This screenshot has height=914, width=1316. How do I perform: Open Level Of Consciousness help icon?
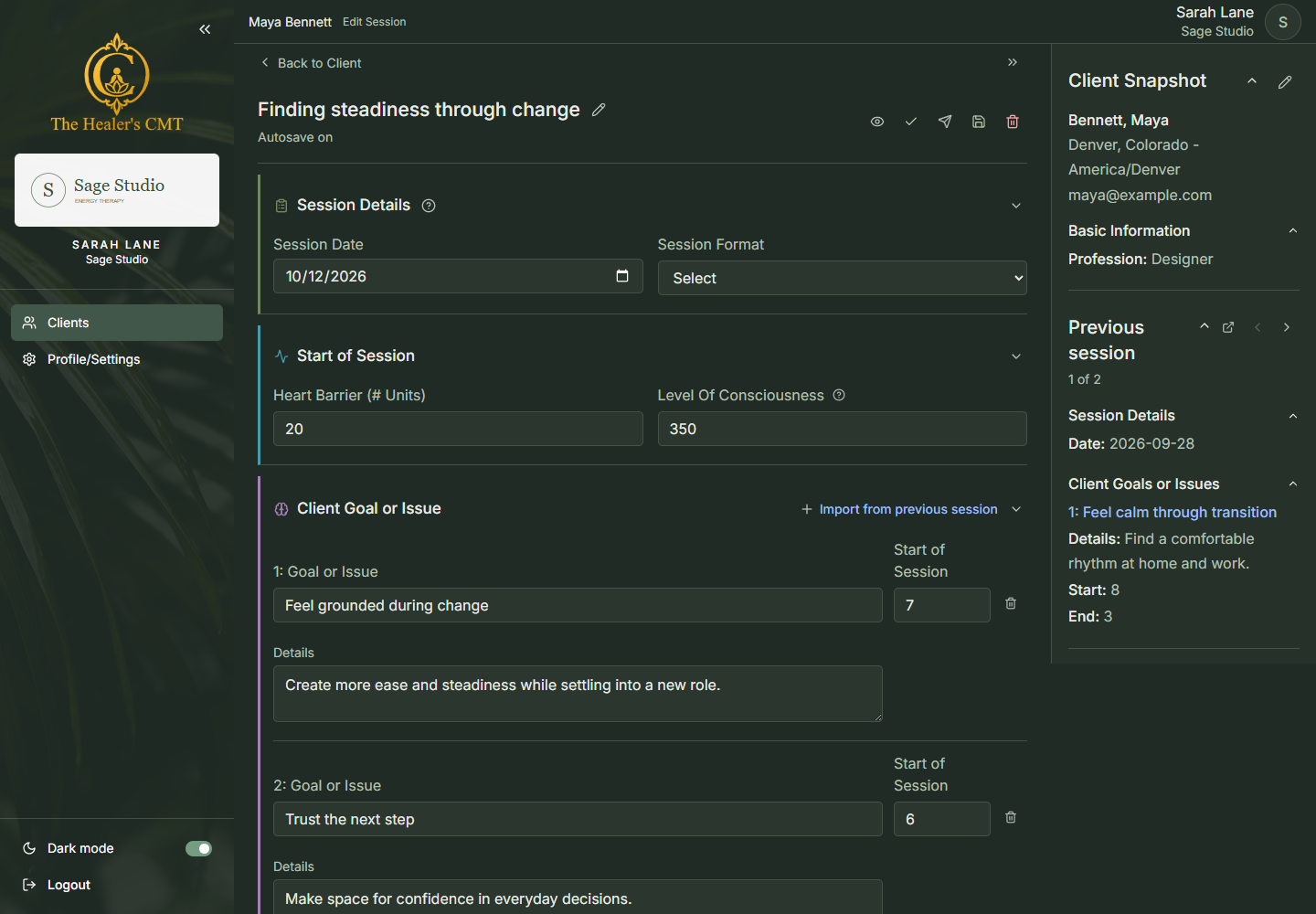(x=839, y=395)
